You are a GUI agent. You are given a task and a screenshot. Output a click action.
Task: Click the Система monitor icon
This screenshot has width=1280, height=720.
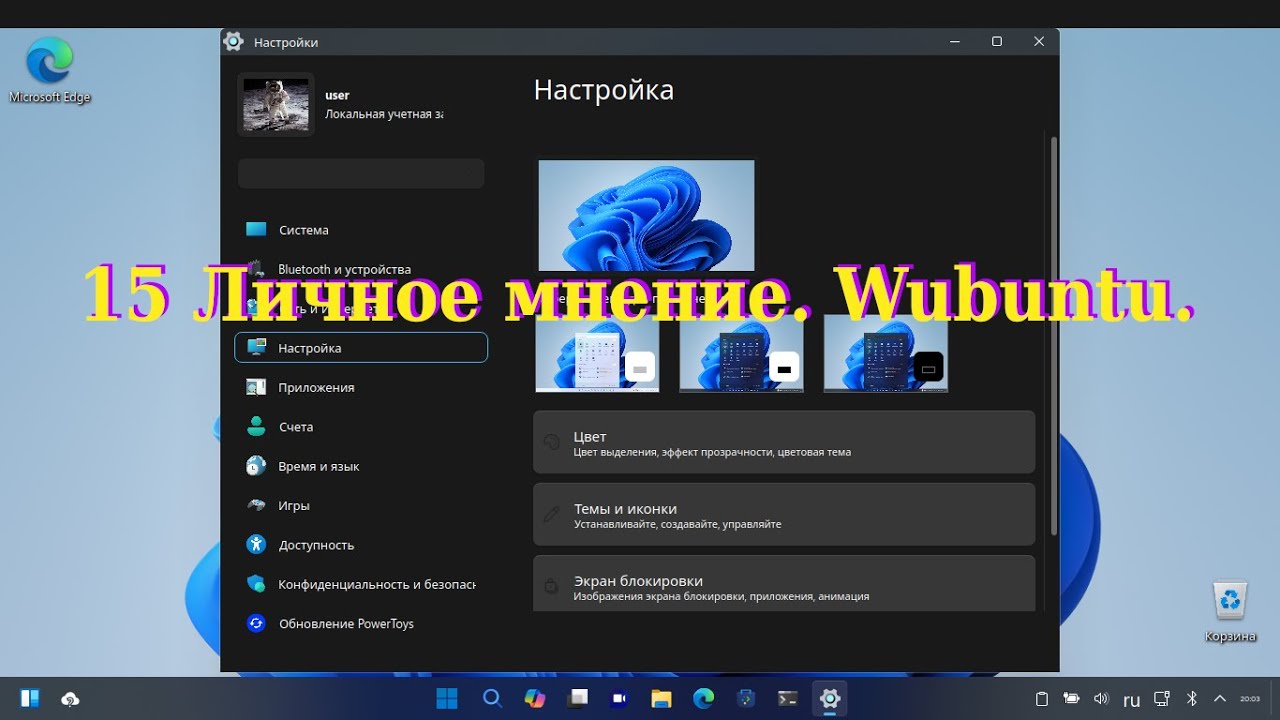click(x=256, y=230)
